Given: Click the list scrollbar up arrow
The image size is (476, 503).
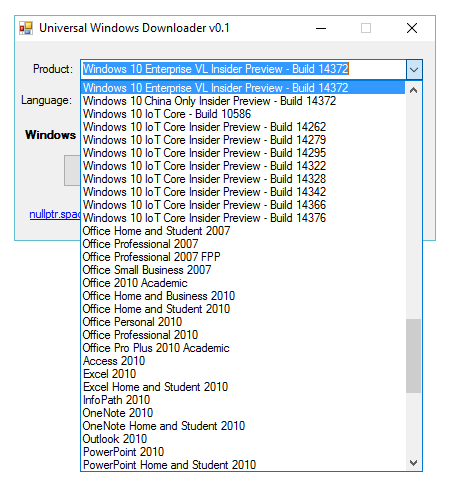Looking at the screenshot, I should [x=413, y=90].
